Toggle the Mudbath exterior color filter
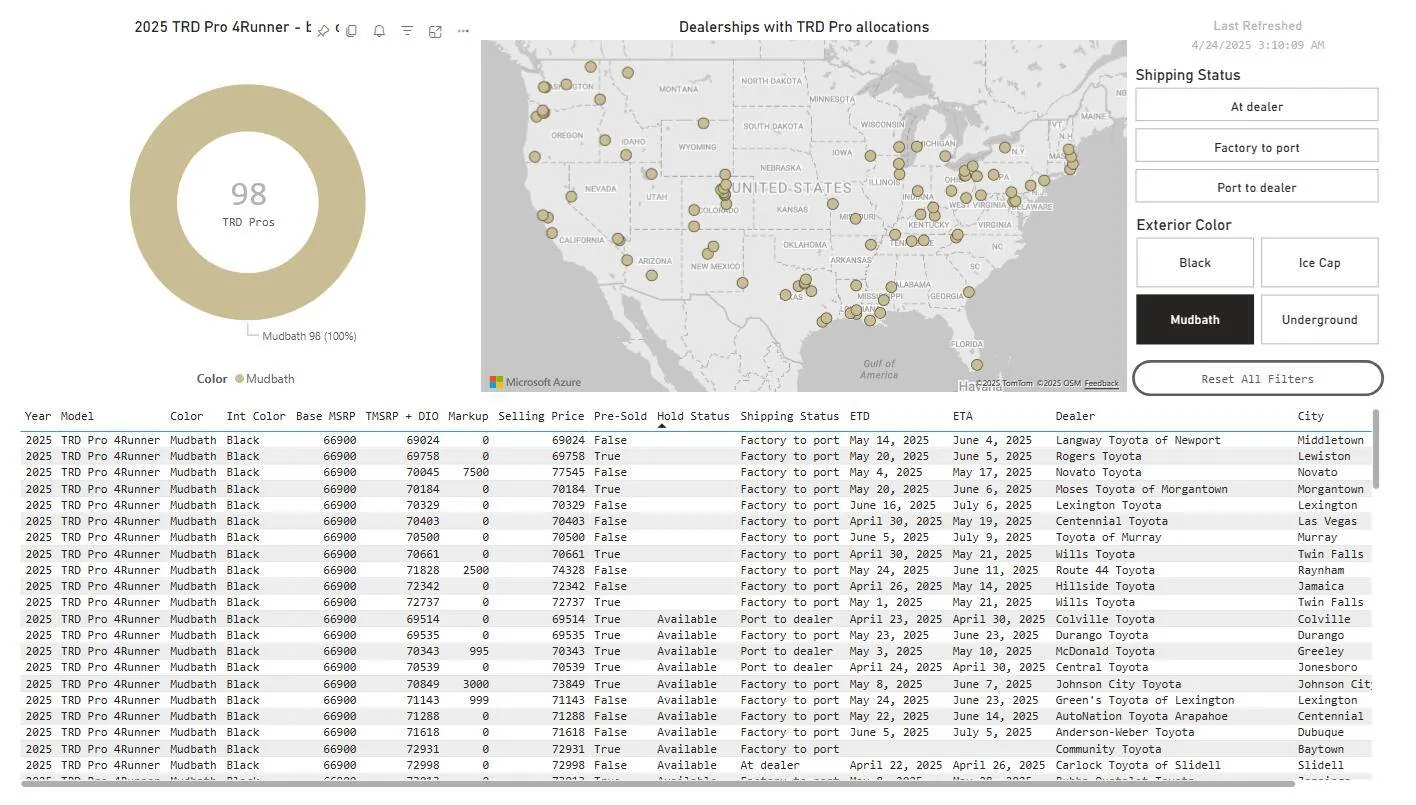 (x=1194, y=320)
